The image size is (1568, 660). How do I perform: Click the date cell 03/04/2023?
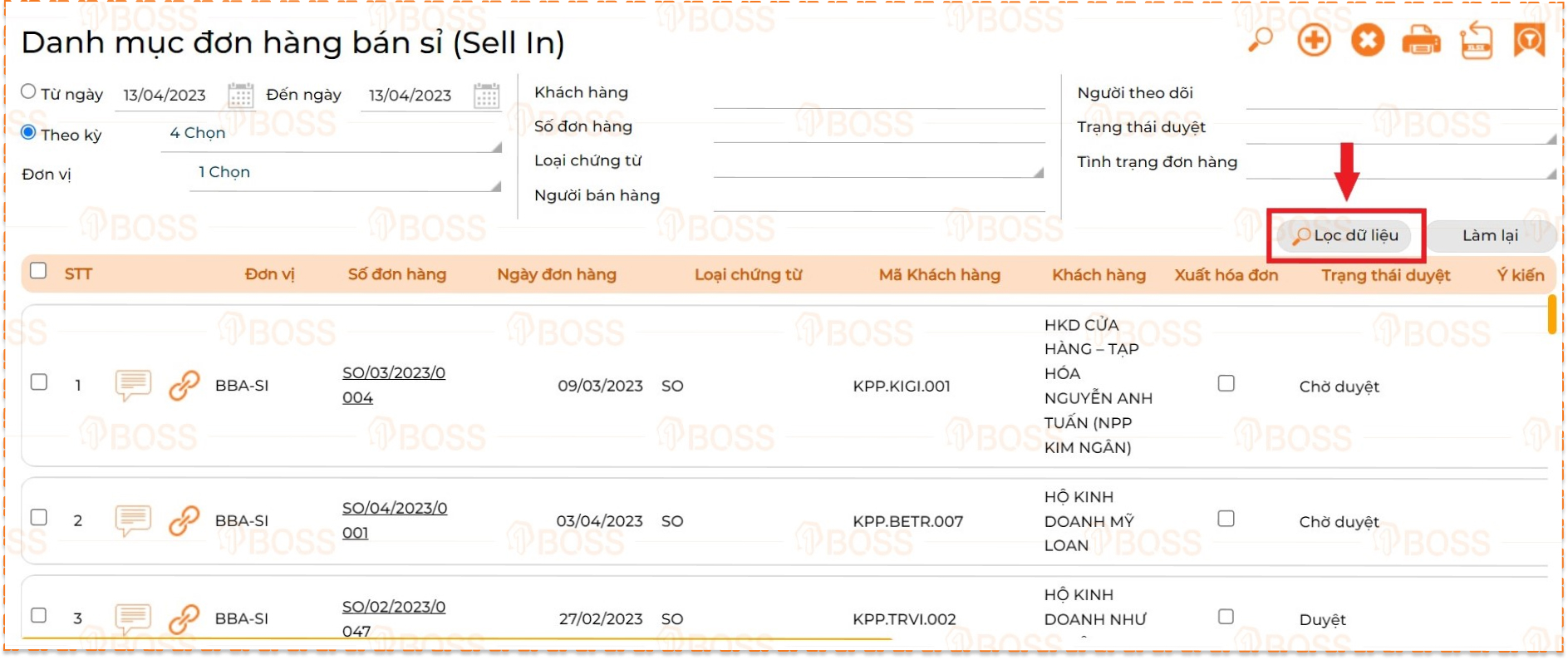point(599,522)
